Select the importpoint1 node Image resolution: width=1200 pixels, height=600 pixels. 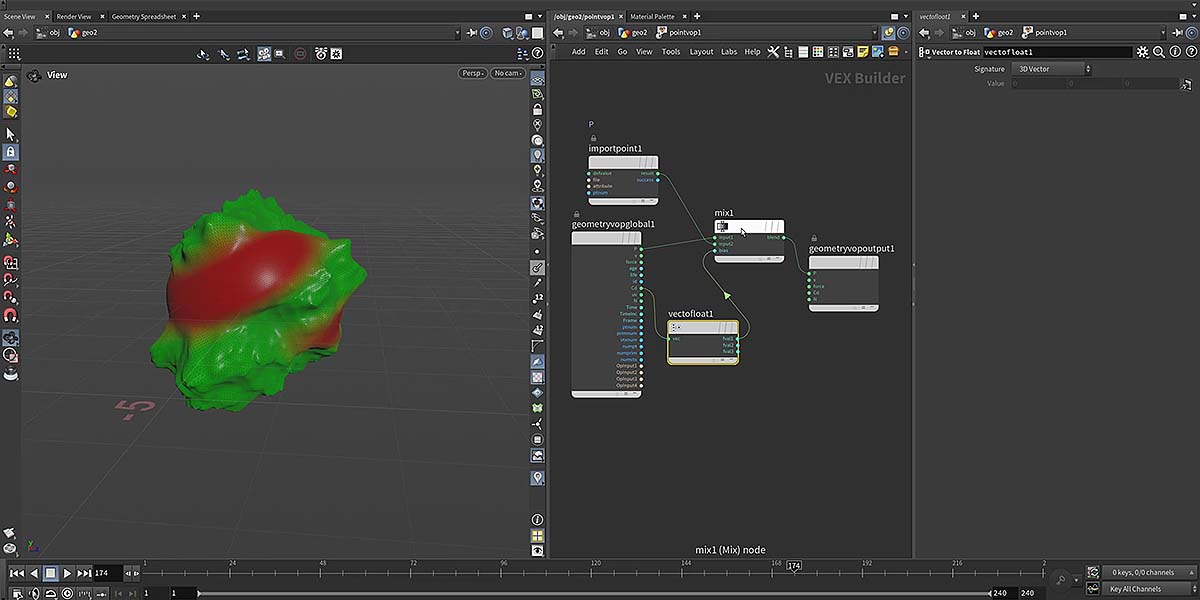[x=624, y=181]
